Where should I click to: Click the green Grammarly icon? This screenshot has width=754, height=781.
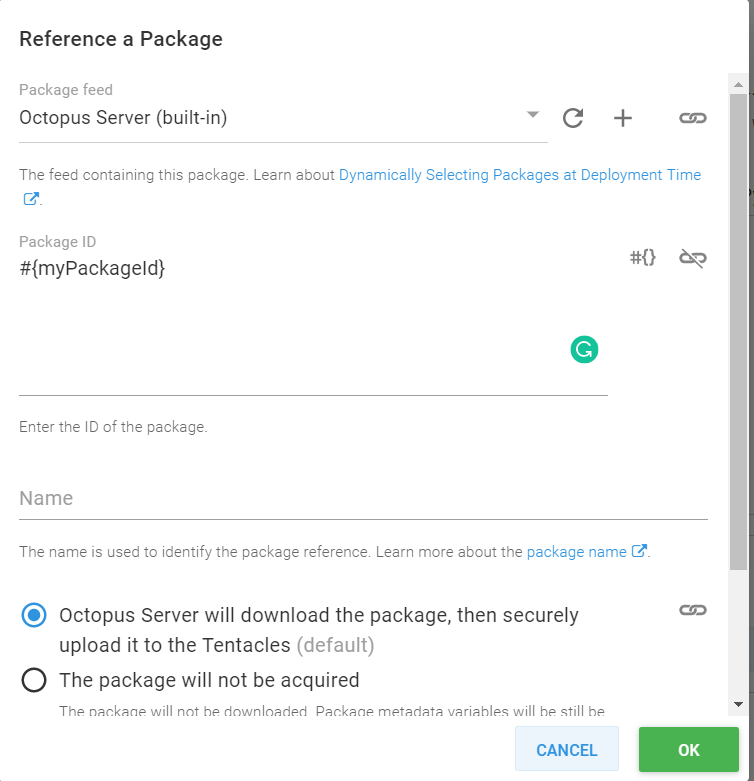coord(584,349)
